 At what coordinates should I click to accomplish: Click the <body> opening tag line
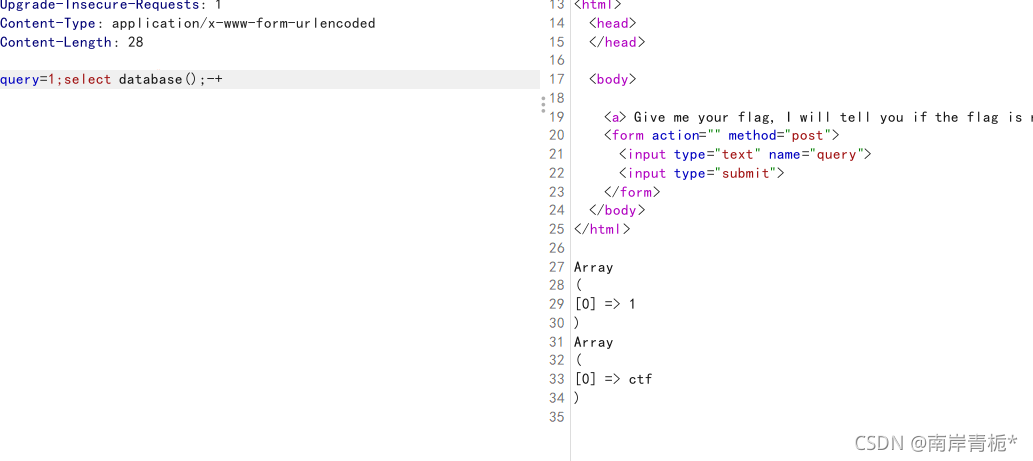(x=613, y=80)
